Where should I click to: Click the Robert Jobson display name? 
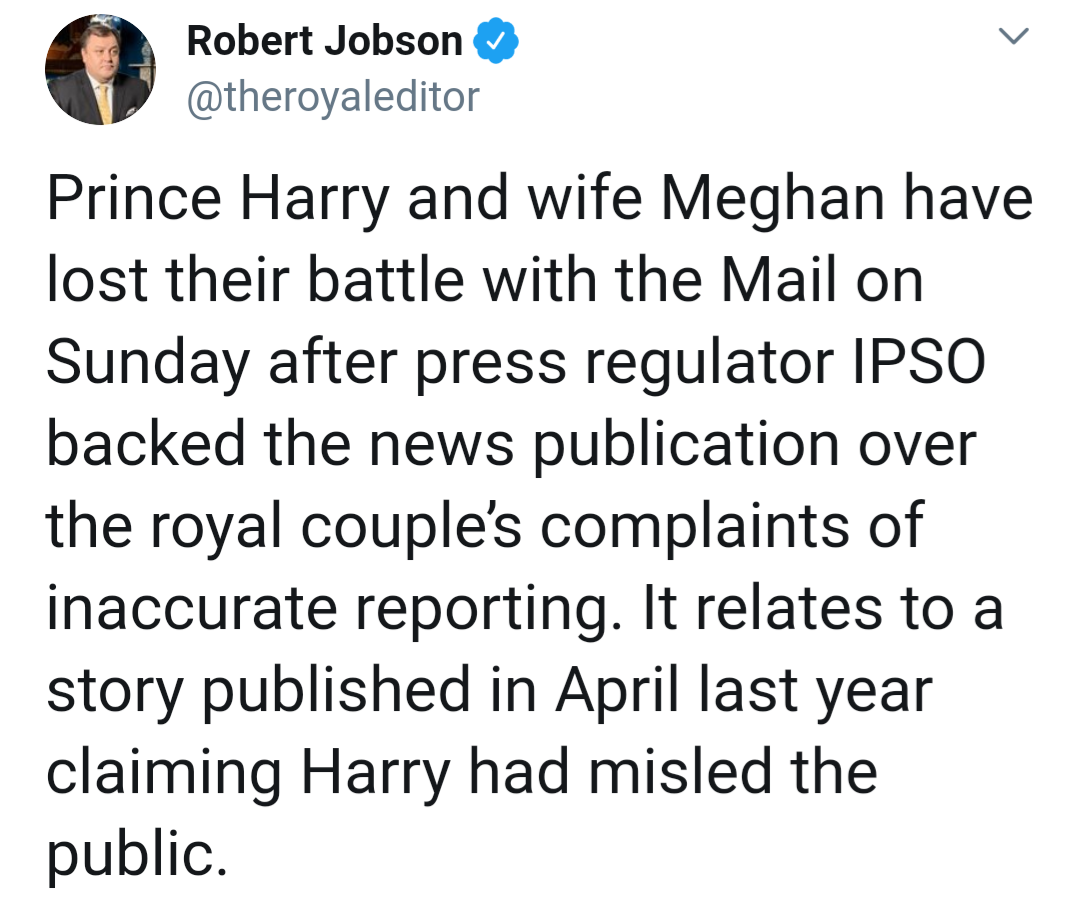pyautogui.click(x=324, y=41)
